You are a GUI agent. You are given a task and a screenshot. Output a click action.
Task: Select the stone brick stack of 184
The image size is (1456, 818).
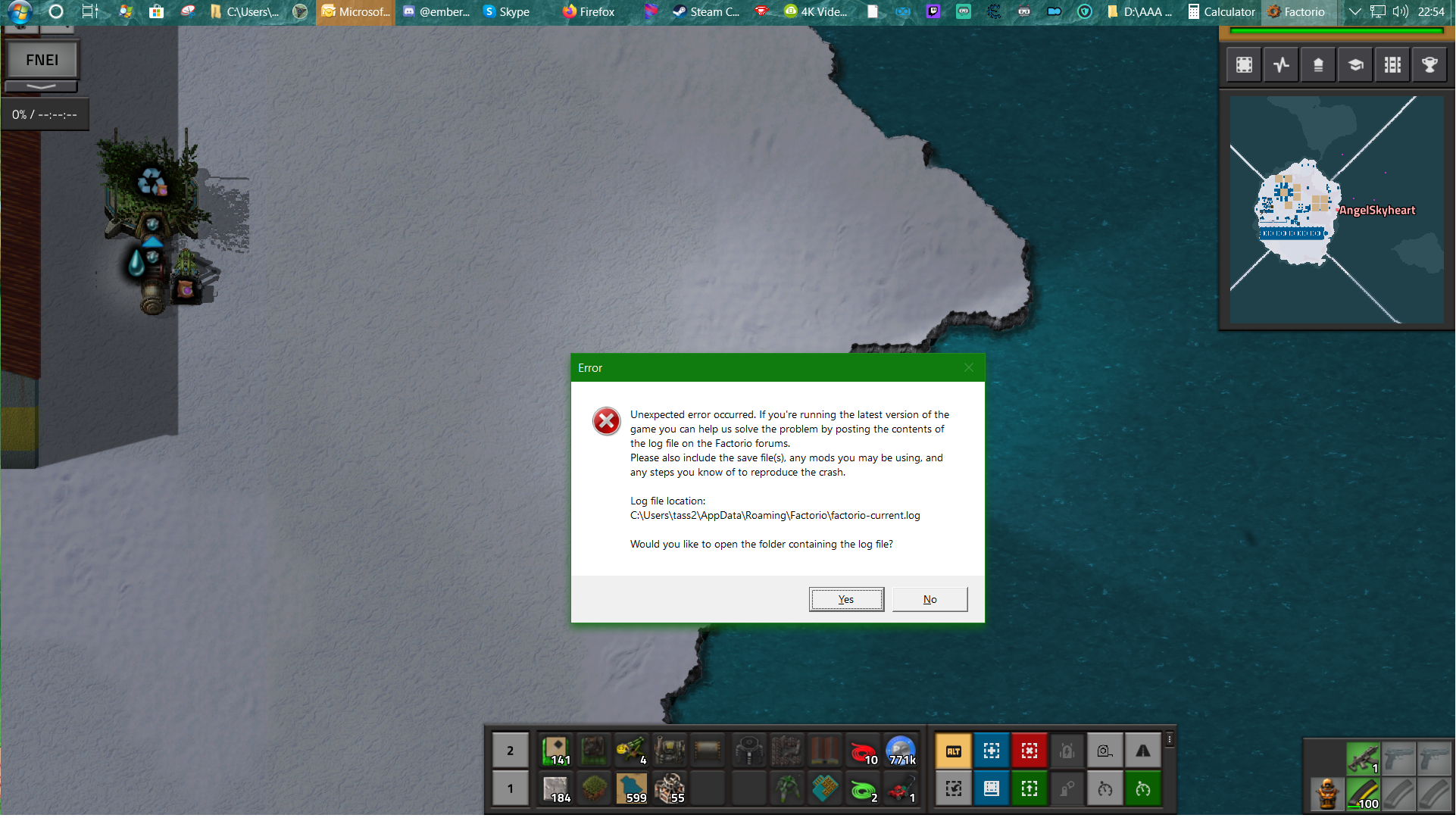pyautogui.click(x=556, y=788)
